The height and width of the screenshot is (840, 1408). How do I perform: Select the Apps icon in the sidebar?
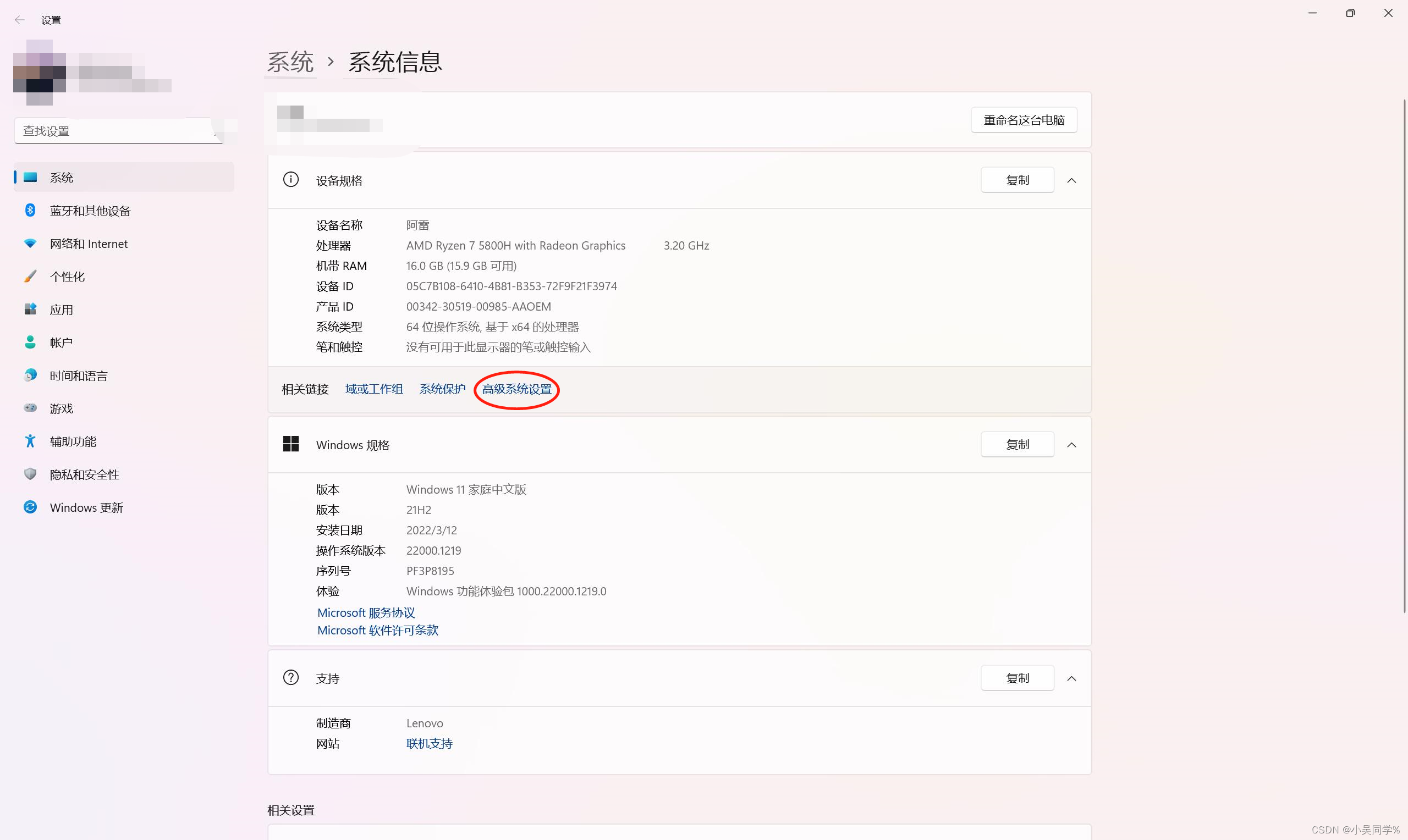point(31,309)
